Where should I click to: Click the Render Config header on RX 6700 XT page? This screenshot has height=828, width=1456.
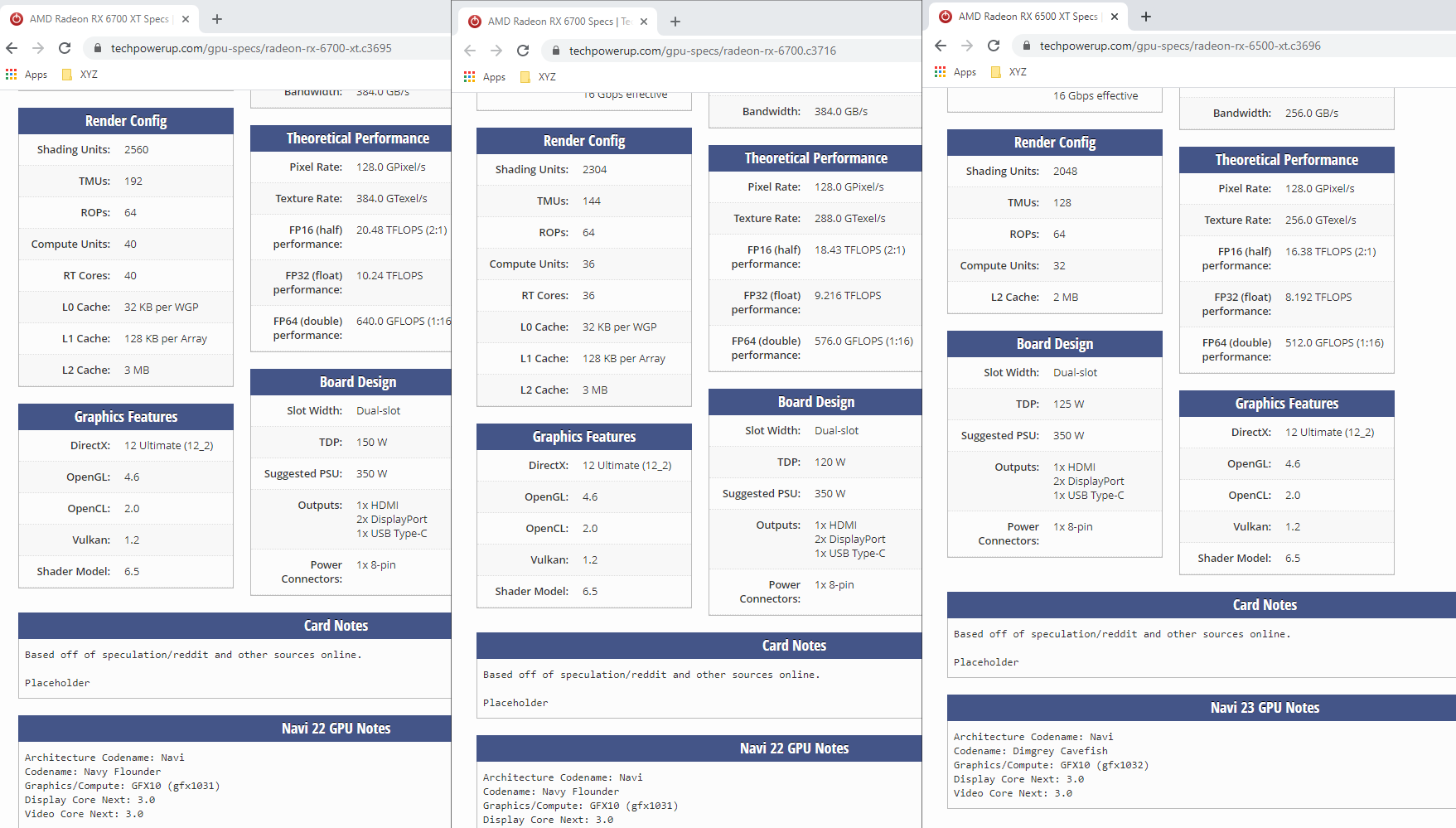pos(126,121)
